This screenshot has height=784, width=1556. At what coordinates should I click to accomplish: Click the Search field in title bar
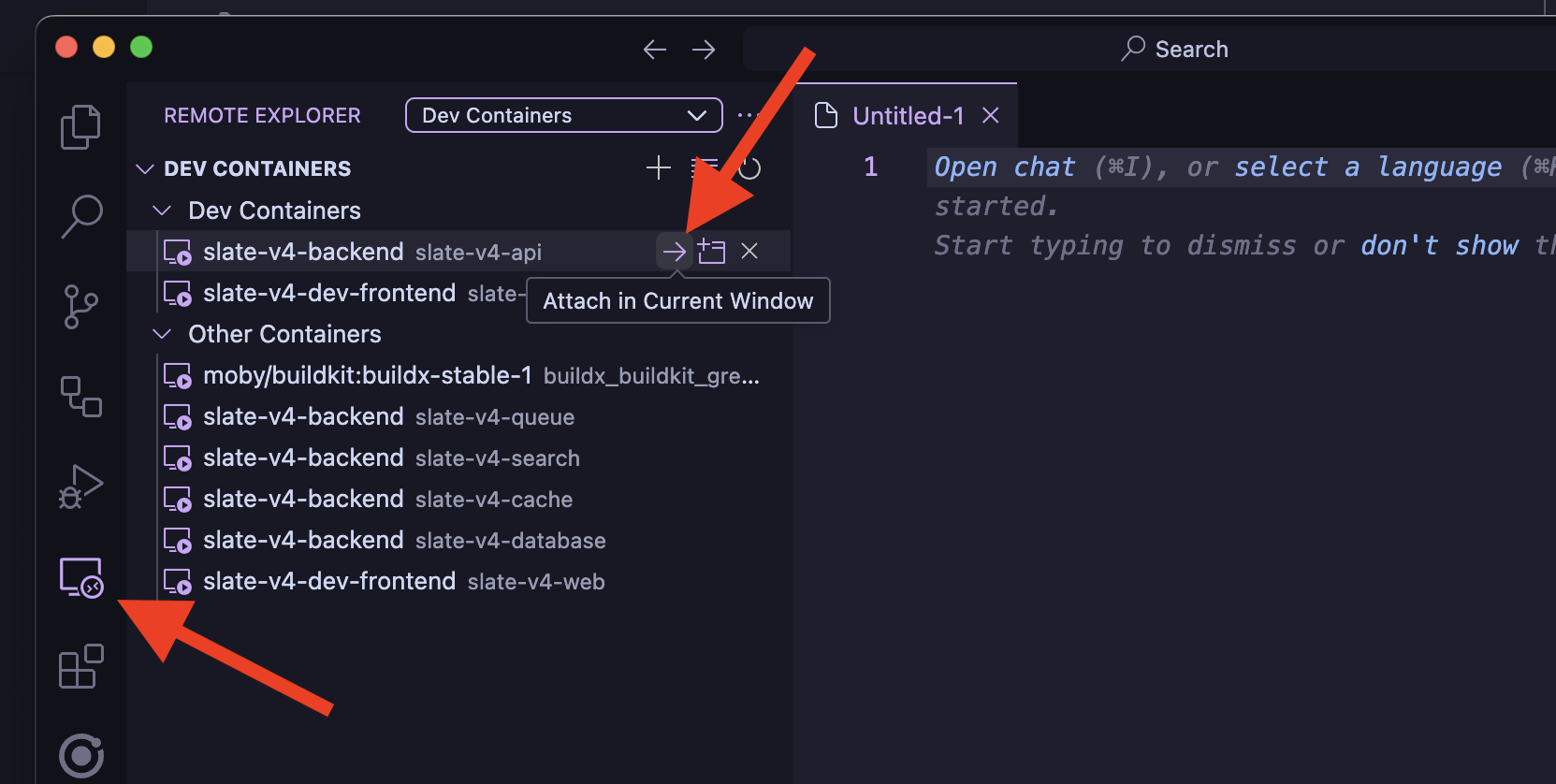pyautogui.click(x=1174, y=49)
